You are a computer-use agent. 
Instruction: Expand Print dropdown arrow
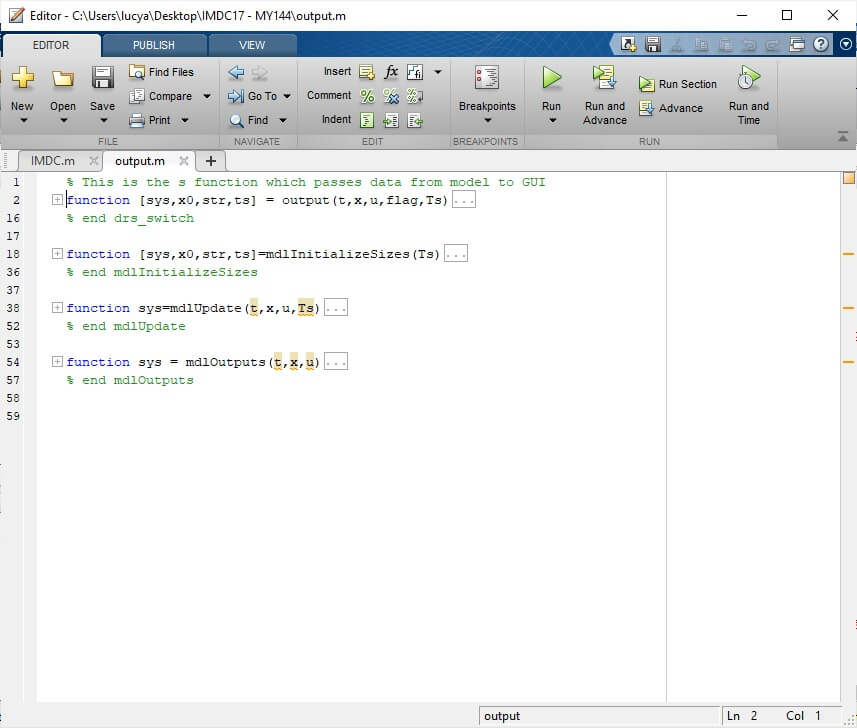coord(185,120)
